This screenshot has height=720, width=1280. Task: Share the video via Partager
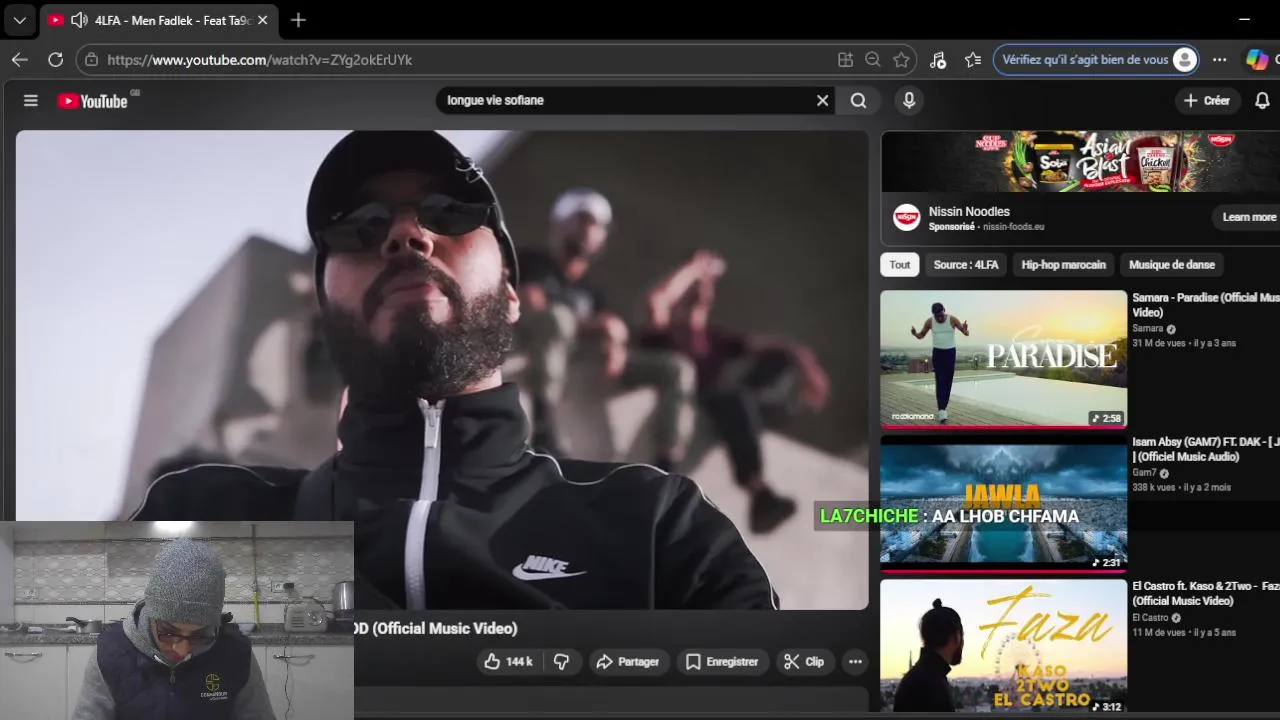point(627,661)
